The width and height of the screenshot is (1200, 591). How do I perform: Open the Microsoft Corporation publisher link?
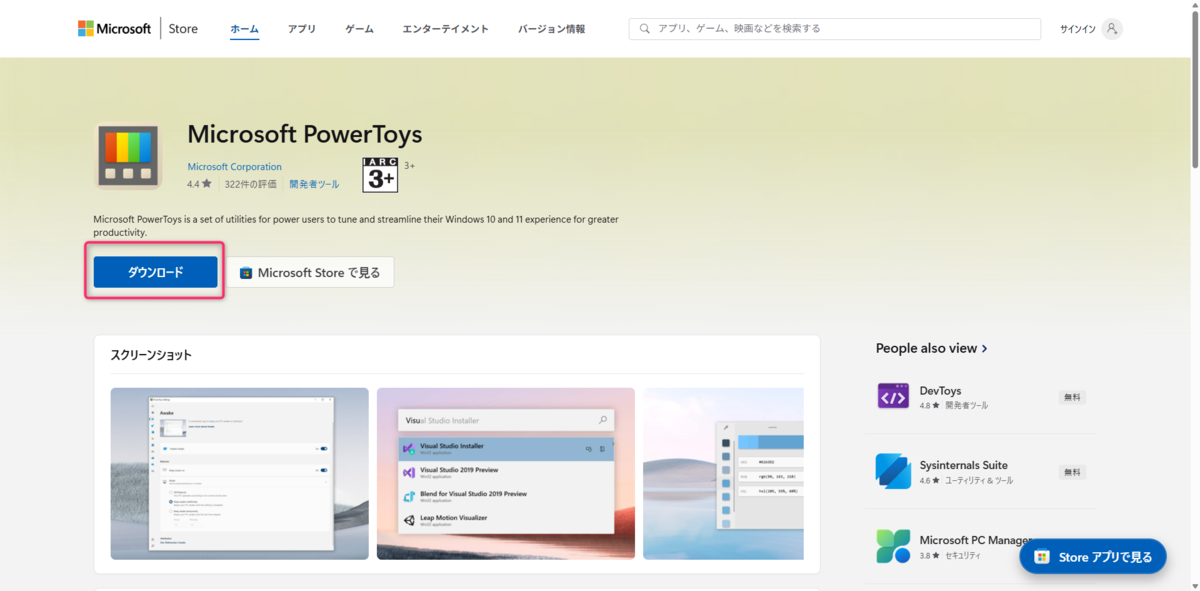click(235, 167)
